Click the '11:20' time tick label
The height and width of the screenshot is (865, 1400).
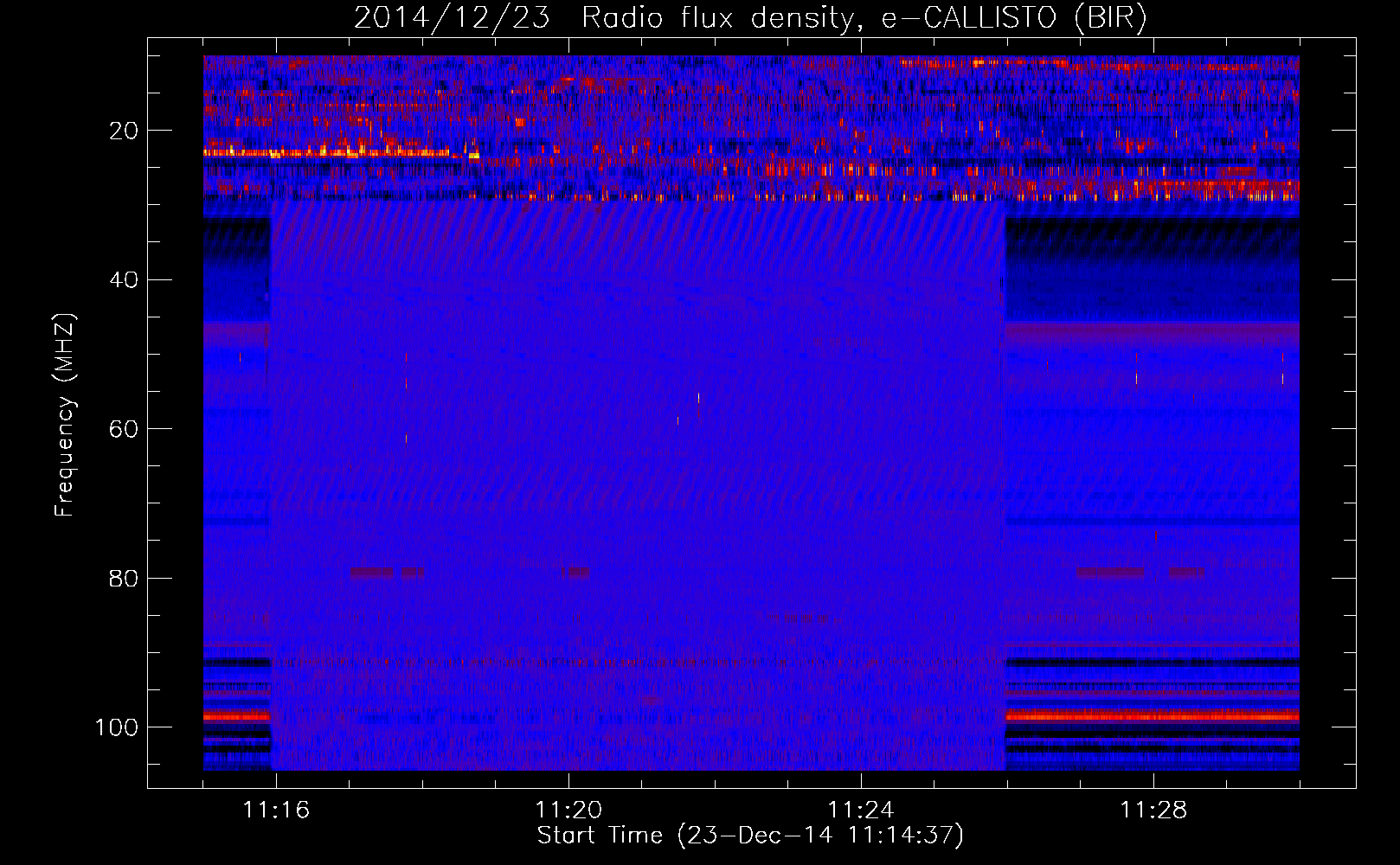(x=568, y=811)
